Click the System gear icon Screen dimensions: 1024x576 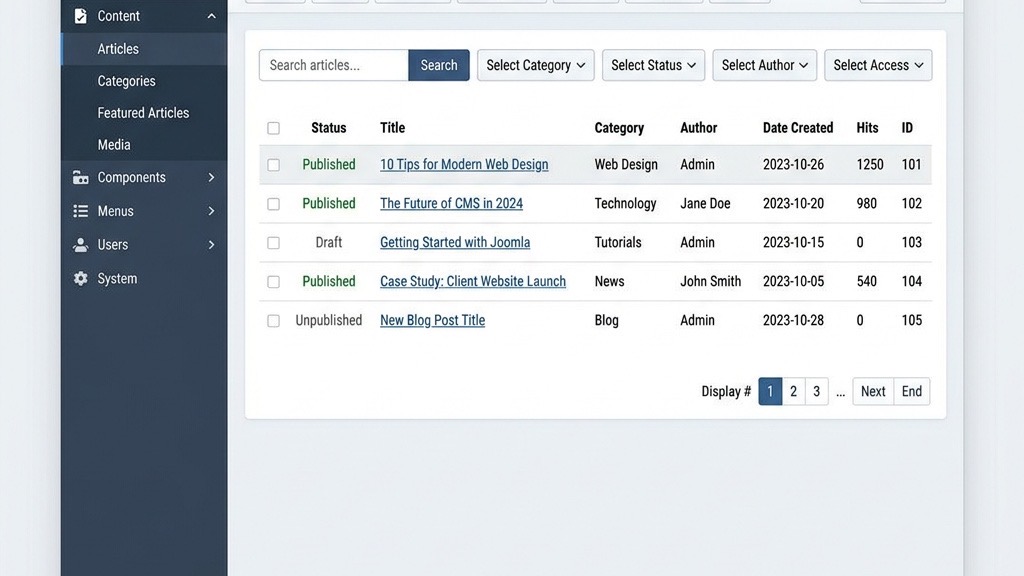(x=81, y=279)
